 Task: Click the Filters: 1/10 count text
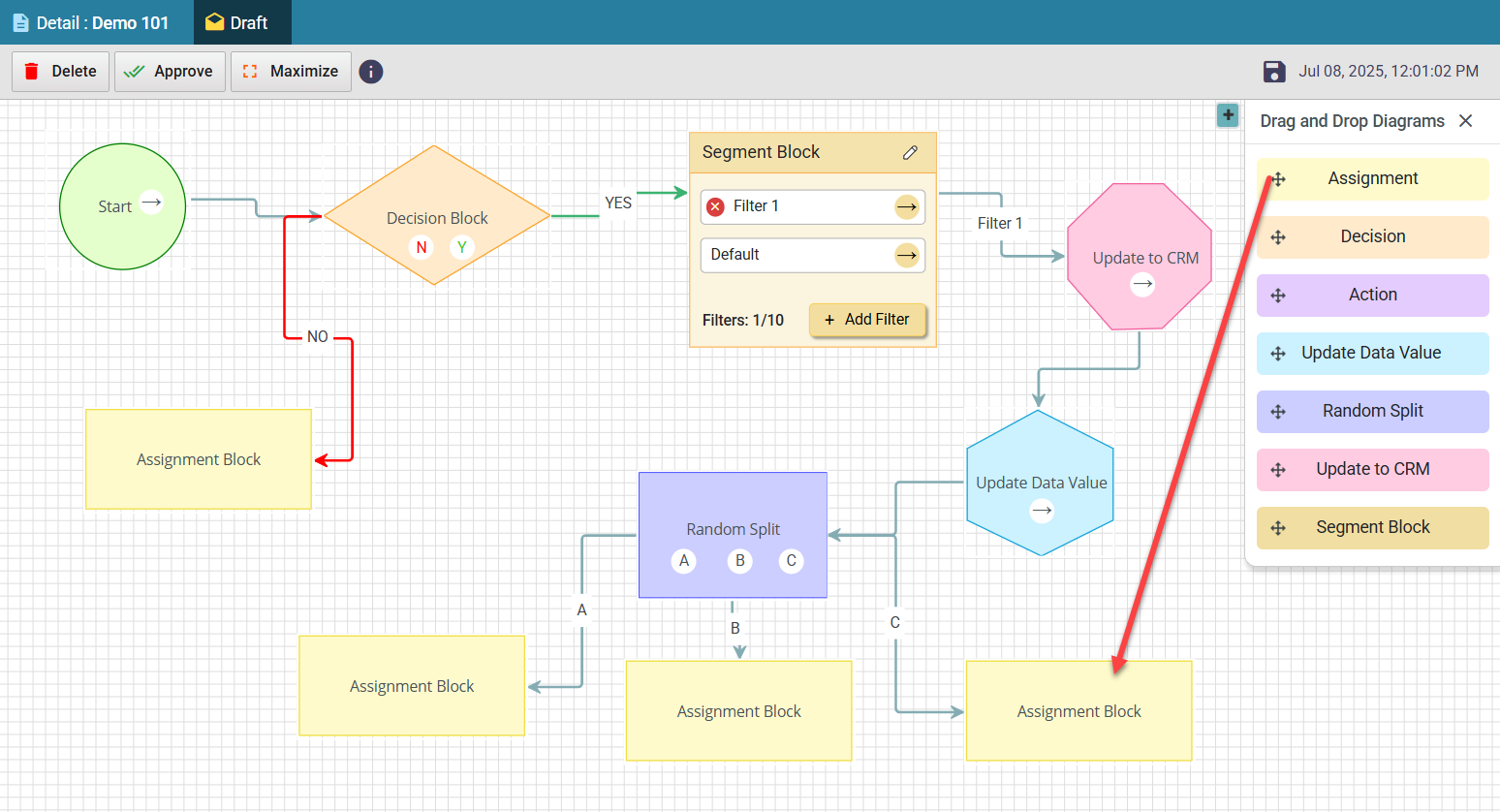click(743, 320)
